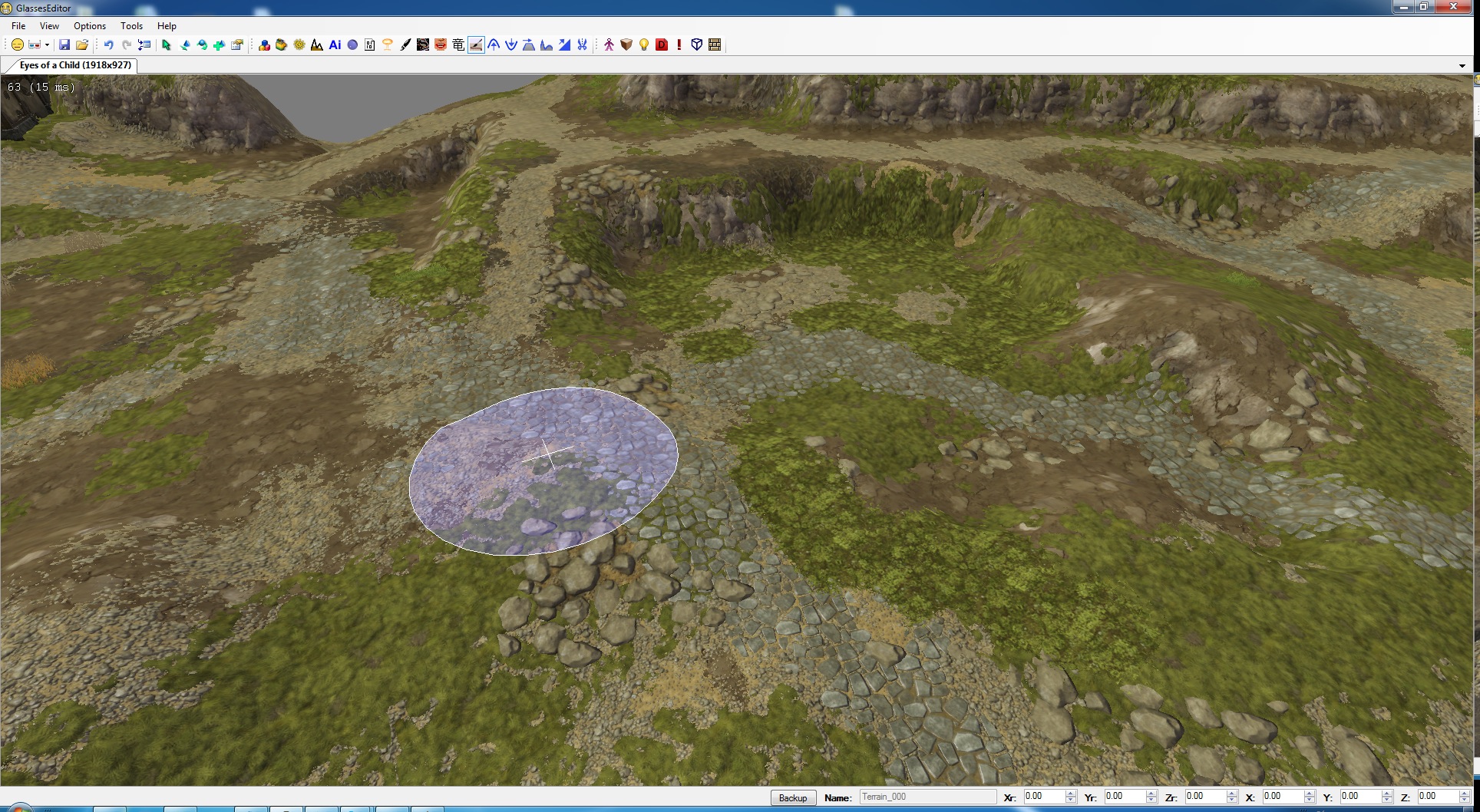Open the 3D glasses dropdown arrow
The width and height of the screenshot is (1480, 812).
point(47,45)
